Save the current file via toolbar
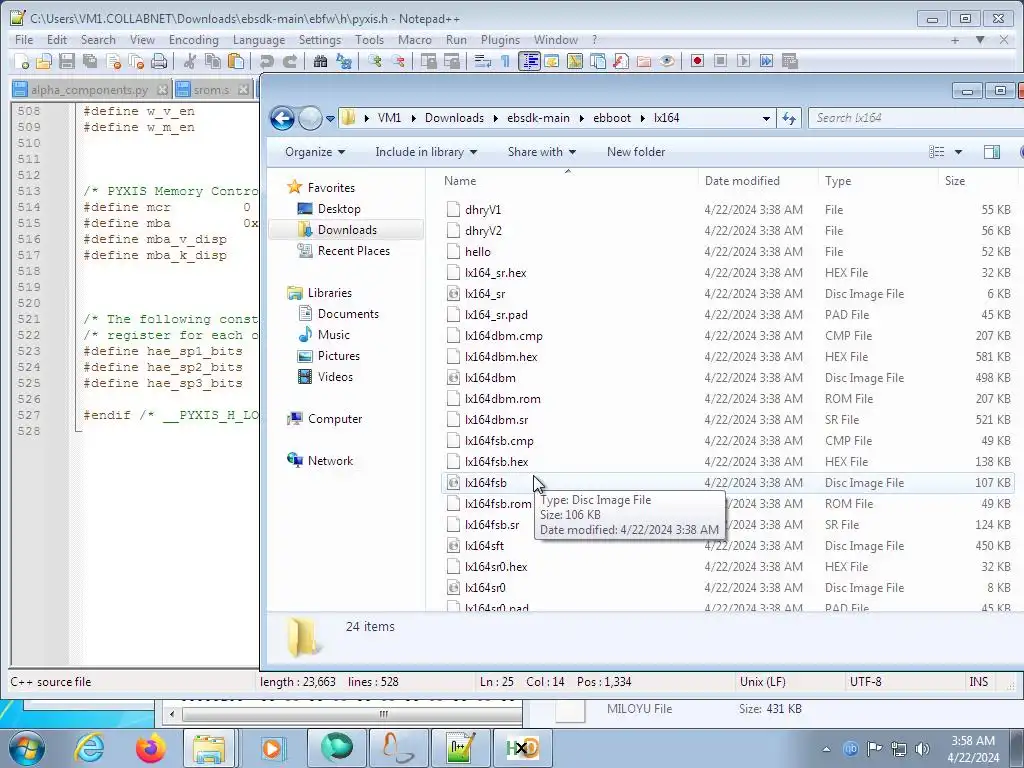 67,61
